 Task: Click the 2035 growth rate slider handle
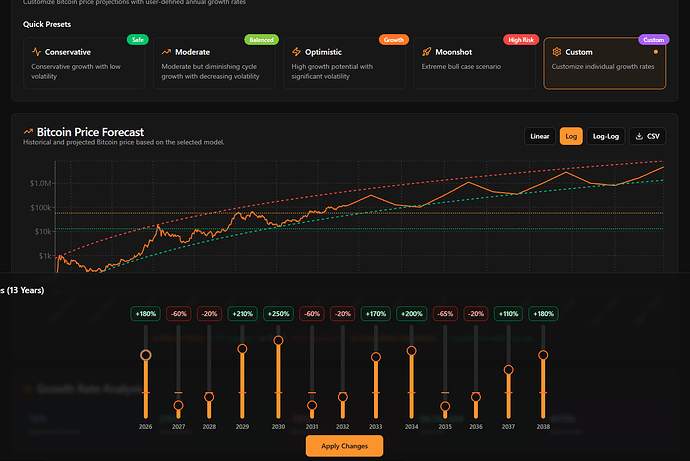[445, 406]
